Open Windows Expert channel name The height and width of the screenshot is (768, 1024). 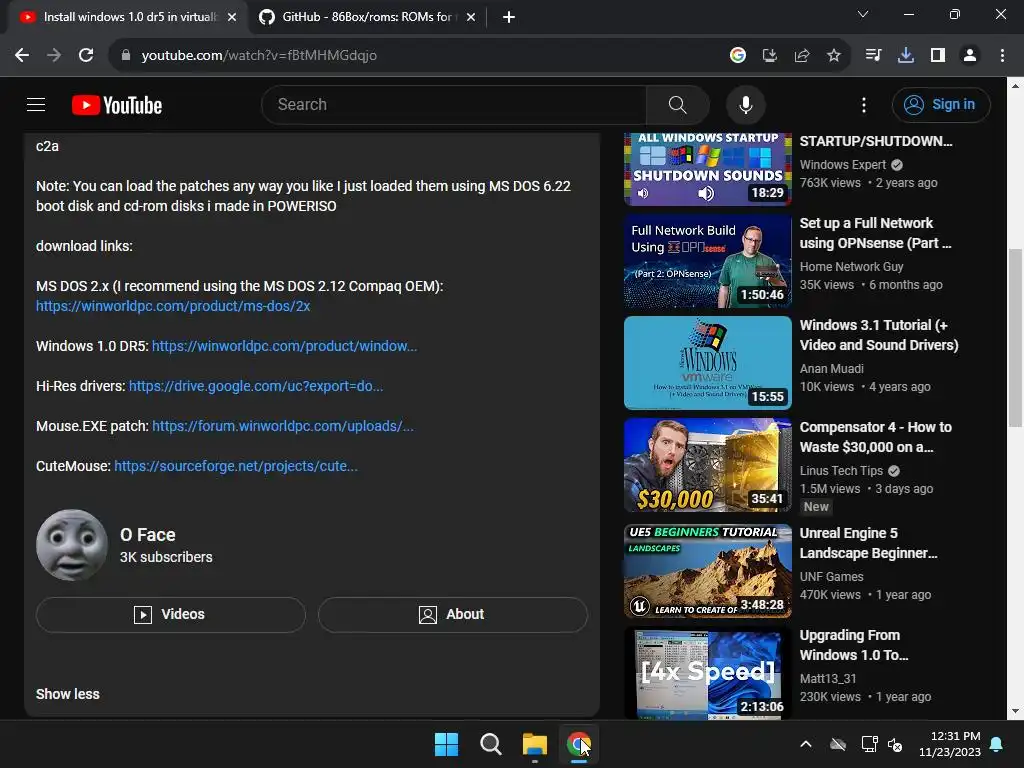[843, 165]
